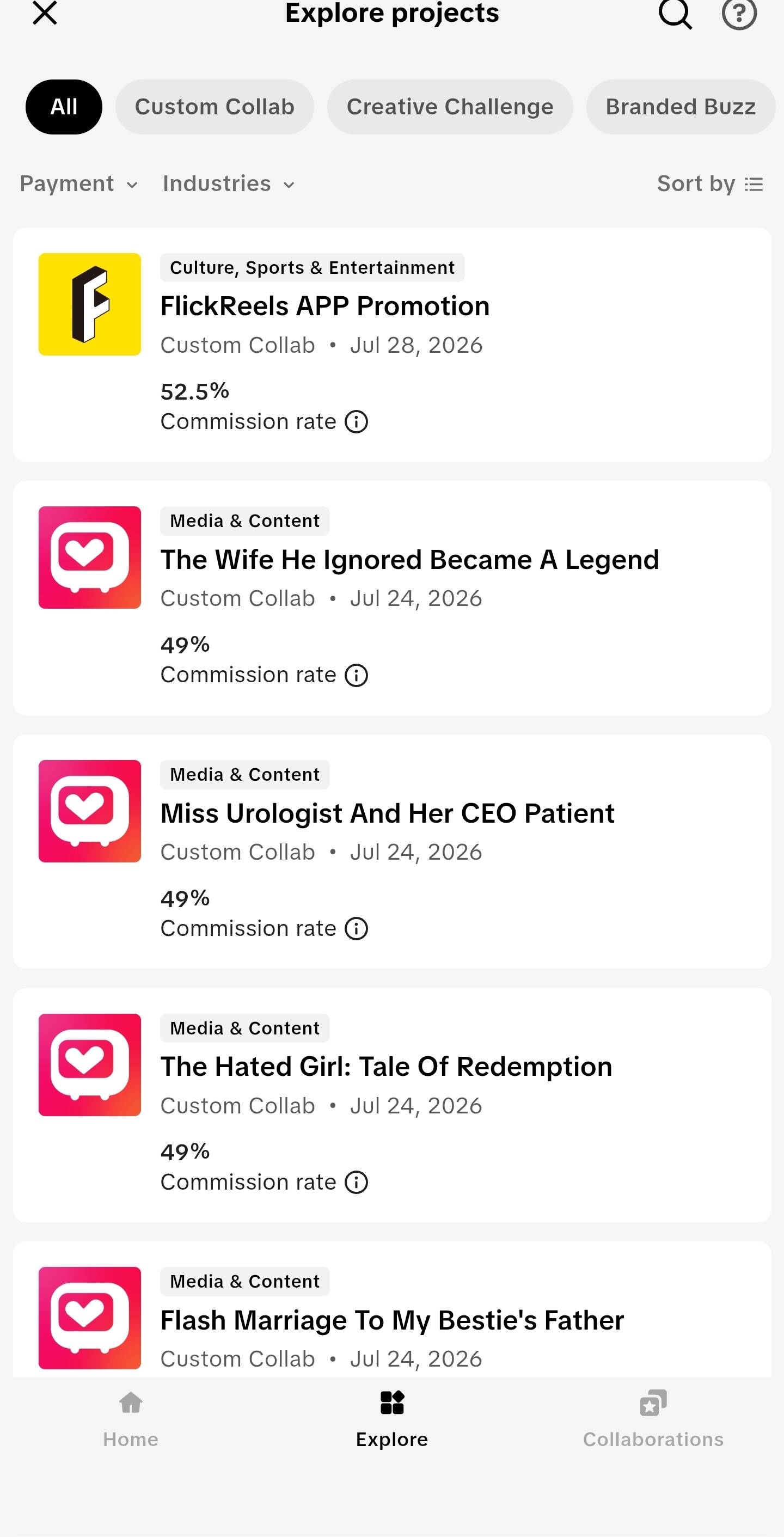The height and width of the screenshot is (1537, 784).
Task: Expand the Industries dropdown
Action: click(x=229, y=184)
